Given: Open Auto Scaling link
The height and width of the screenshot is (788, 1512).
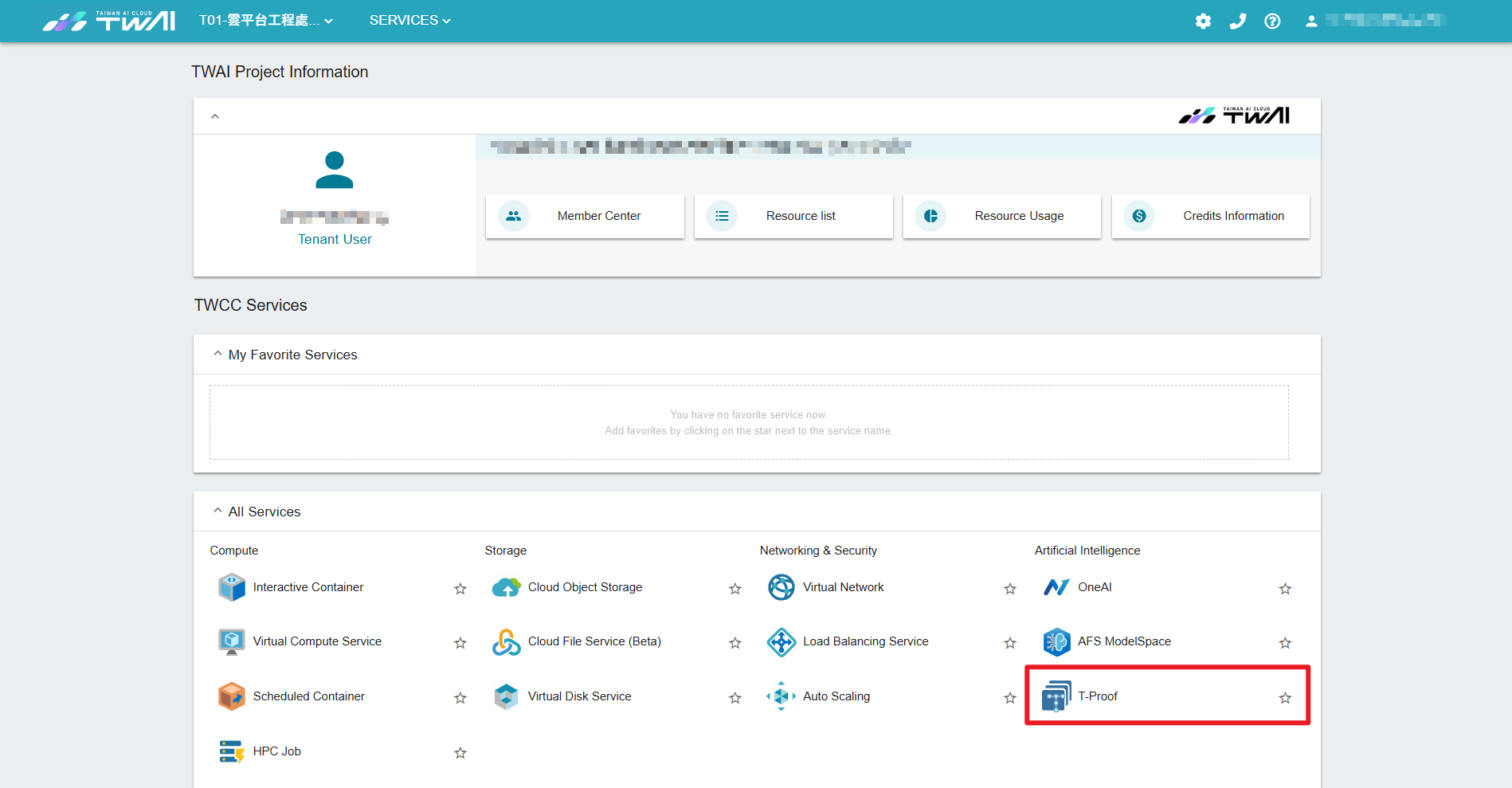Looking at the screenshot, I should (x=836, y=696).
